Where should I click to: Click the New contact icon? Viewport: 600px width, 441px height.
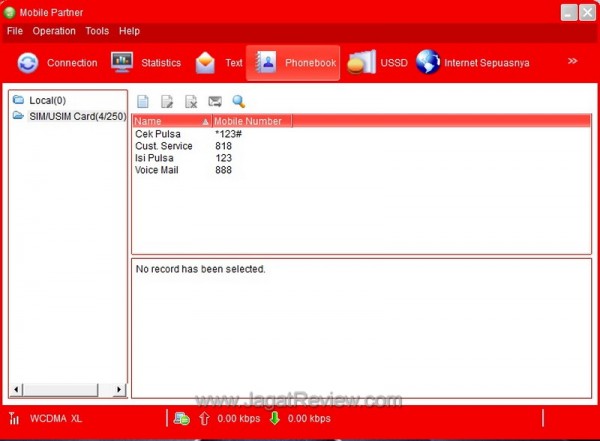click(x=143, y=101)
